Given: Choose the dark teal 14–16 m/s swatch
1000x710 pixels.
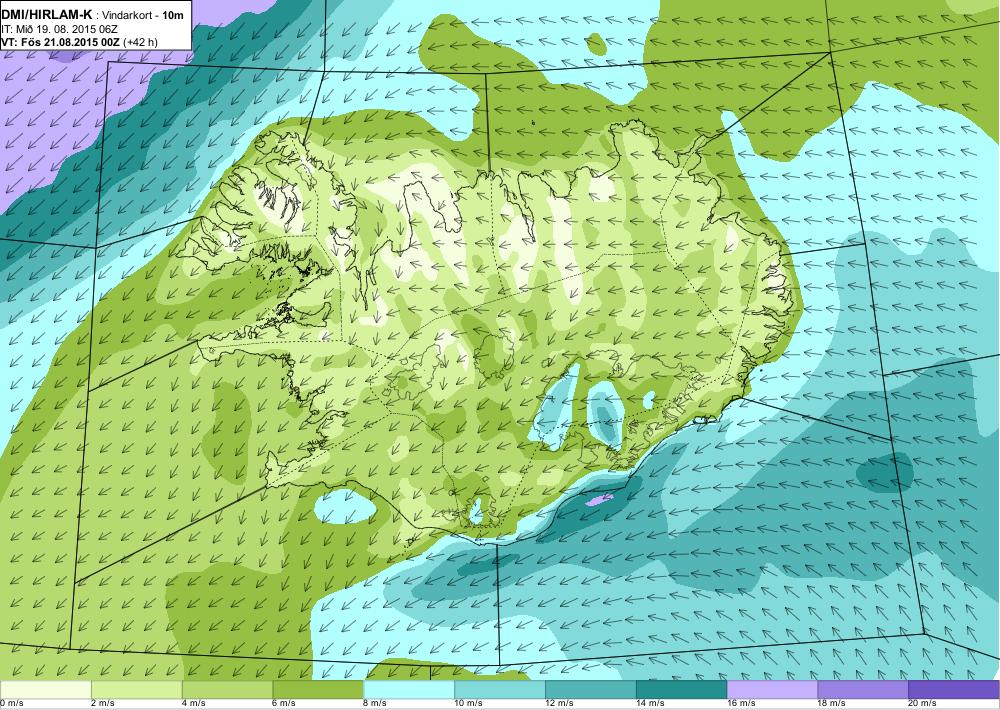Looking at the screenshot, I should [681, 689].
